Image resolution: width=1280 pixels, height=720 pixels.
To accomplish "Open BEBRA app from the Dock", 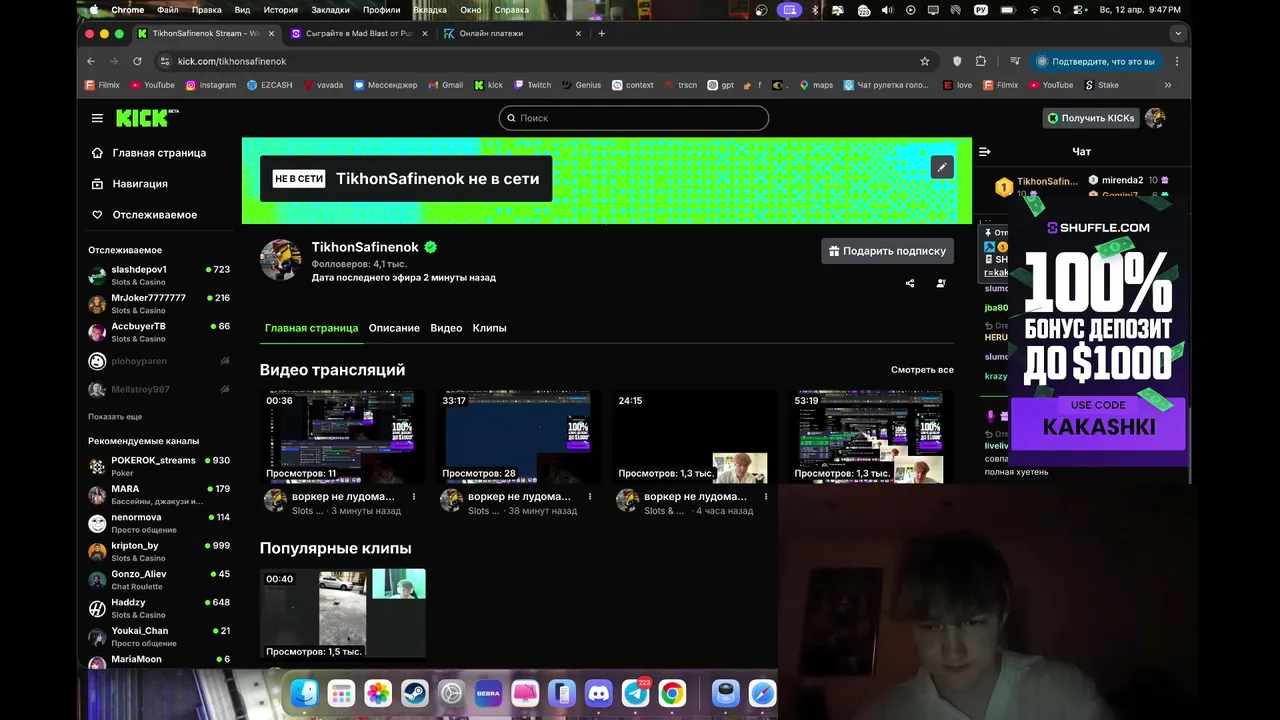I will 488,693.
